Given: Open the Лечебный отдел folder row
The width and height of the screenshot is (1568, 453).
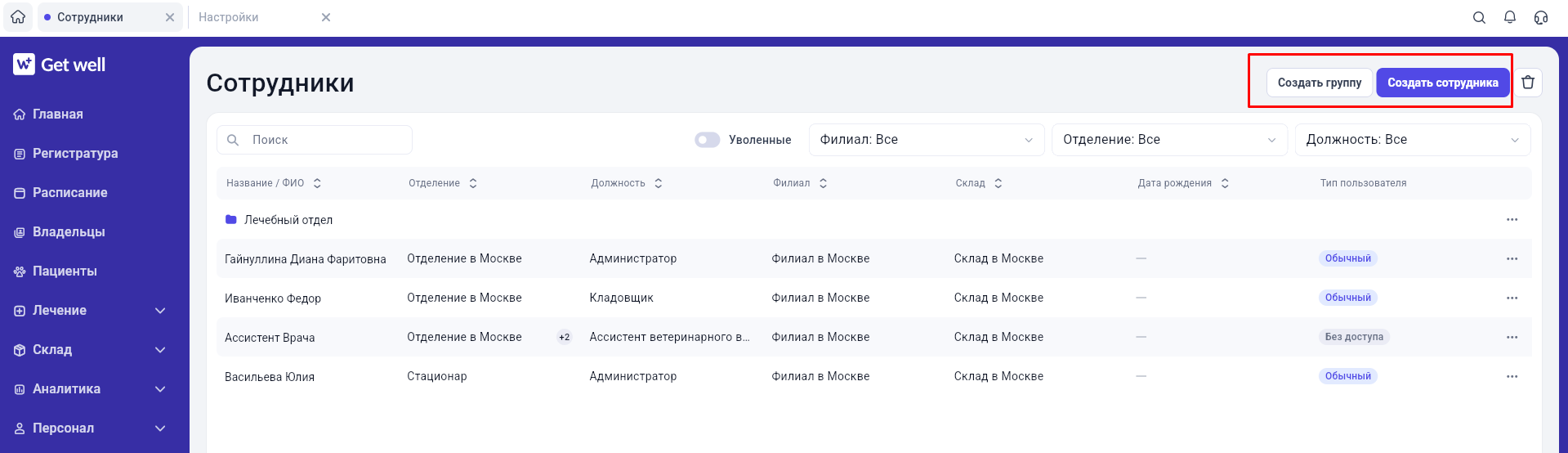Looking at the screenshot, I should coord(874,219).
